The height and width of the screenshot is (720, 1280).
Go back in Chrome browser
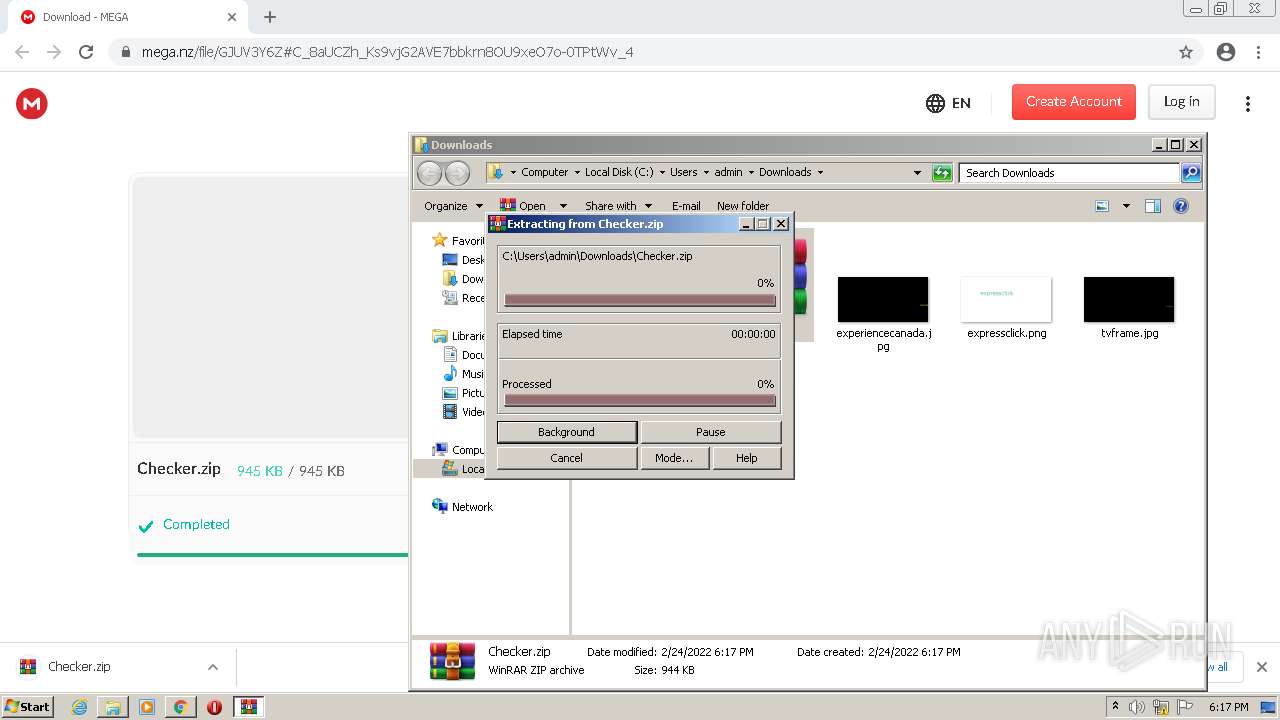22,52
